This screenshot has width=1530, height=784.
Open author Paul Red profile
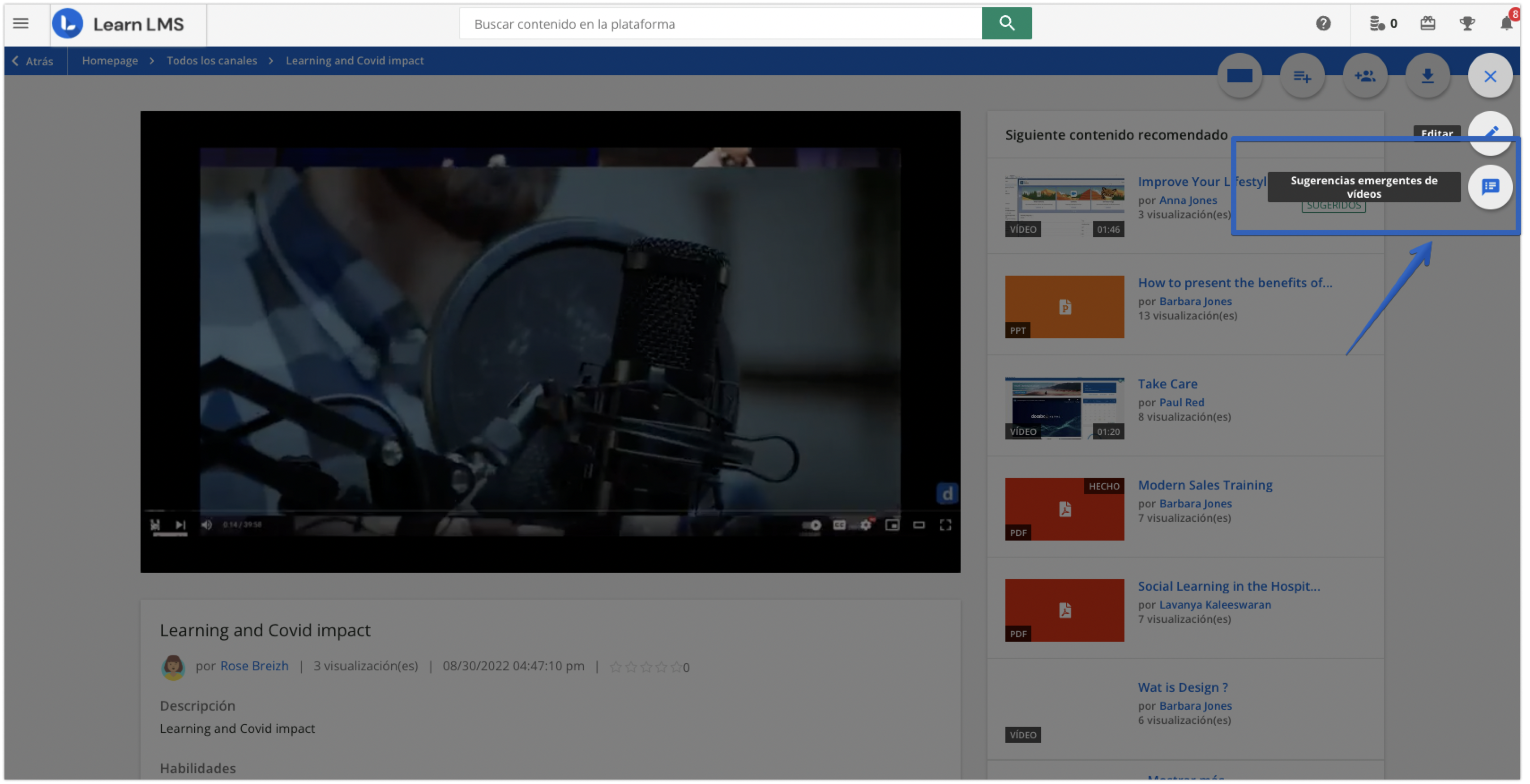point(1181,402)
